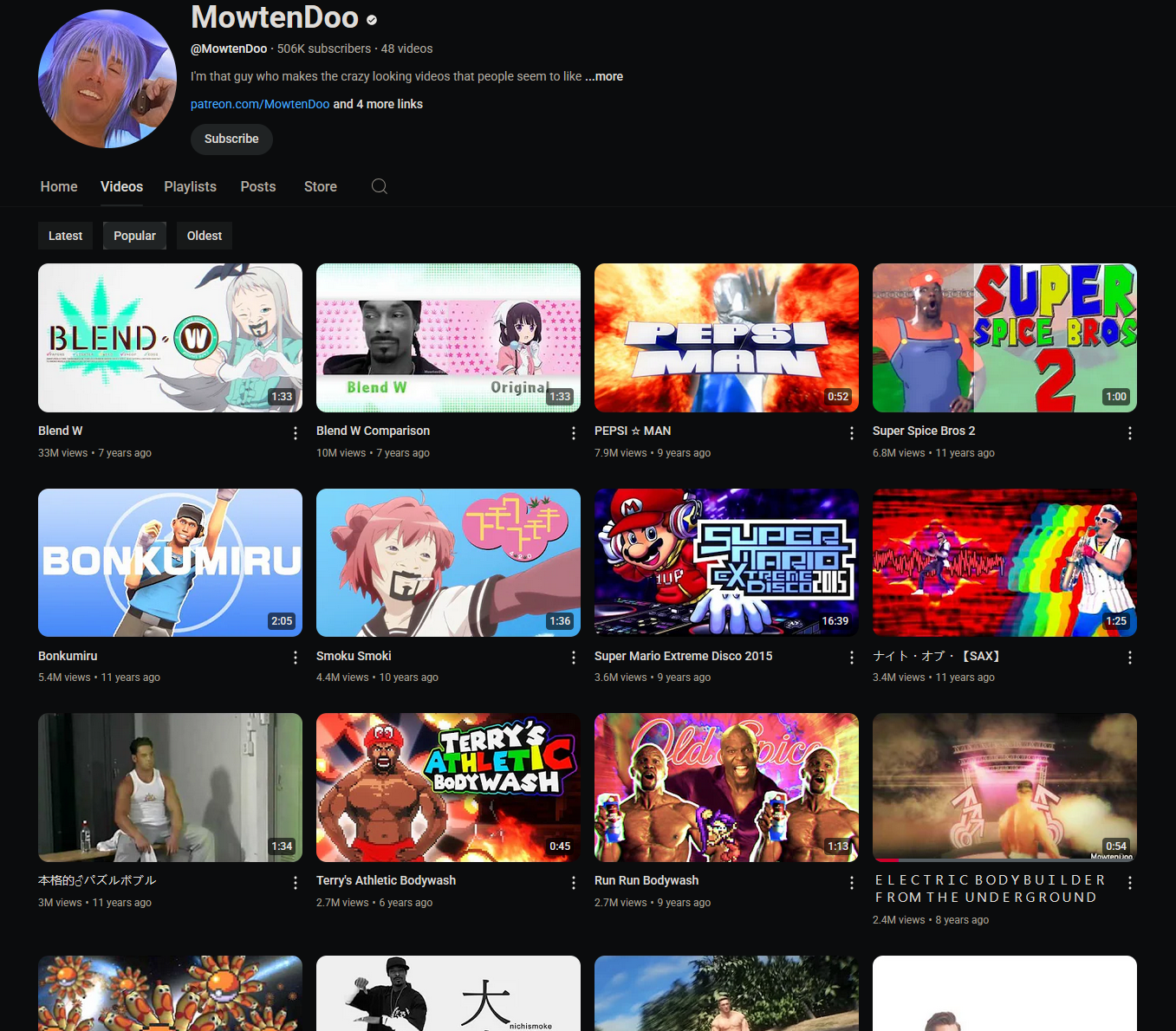Click the '48 videos' count text

pyautogui.click(x=407, y=49)
